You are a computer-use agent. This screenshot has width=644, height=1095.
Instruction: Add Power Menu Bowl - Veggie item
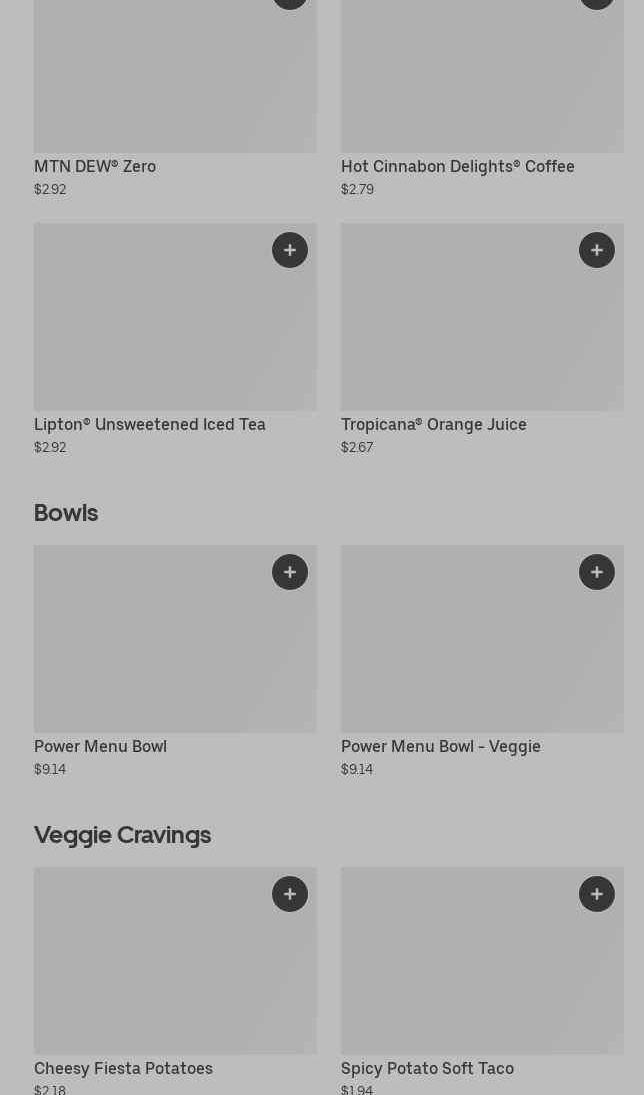[x=597, y=572]
